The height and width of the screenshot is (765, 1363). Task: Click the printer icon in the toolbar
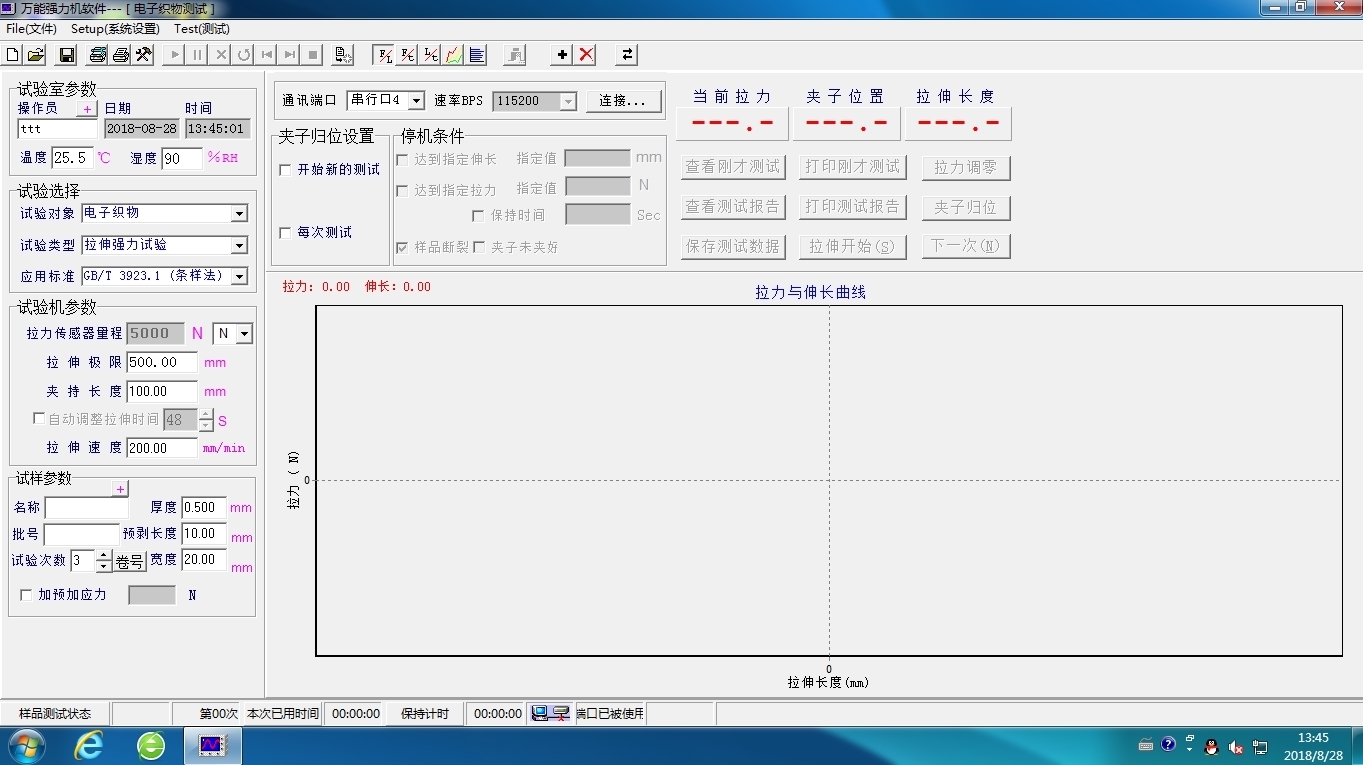tap(121, 55)
